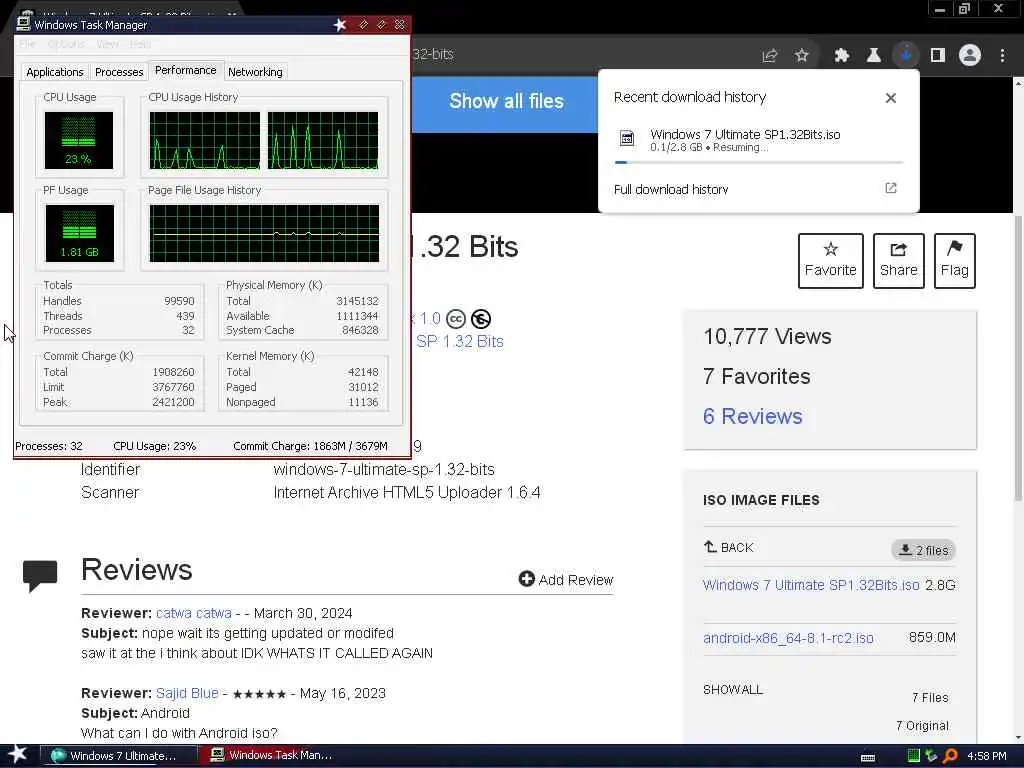Click the 10,777 Views text
This screenshot has width=1024, height=768.
pos(767,336)
